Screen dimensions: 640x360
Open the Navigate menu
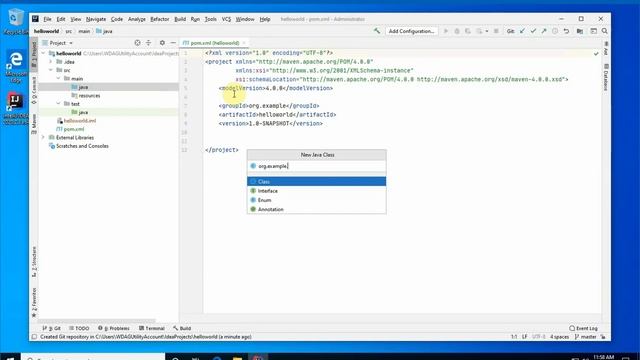96,19
